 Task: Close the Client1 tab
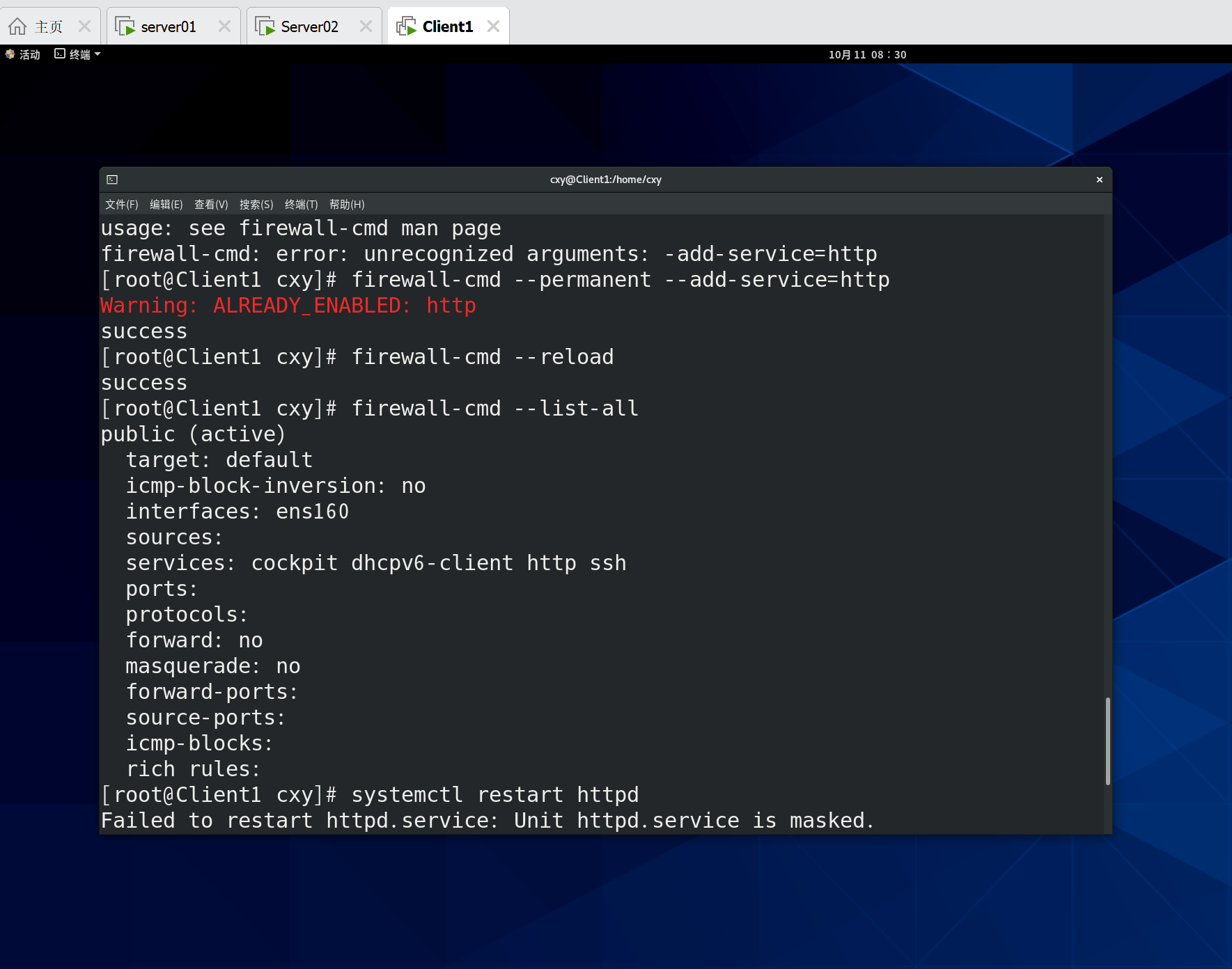point(493,26)
